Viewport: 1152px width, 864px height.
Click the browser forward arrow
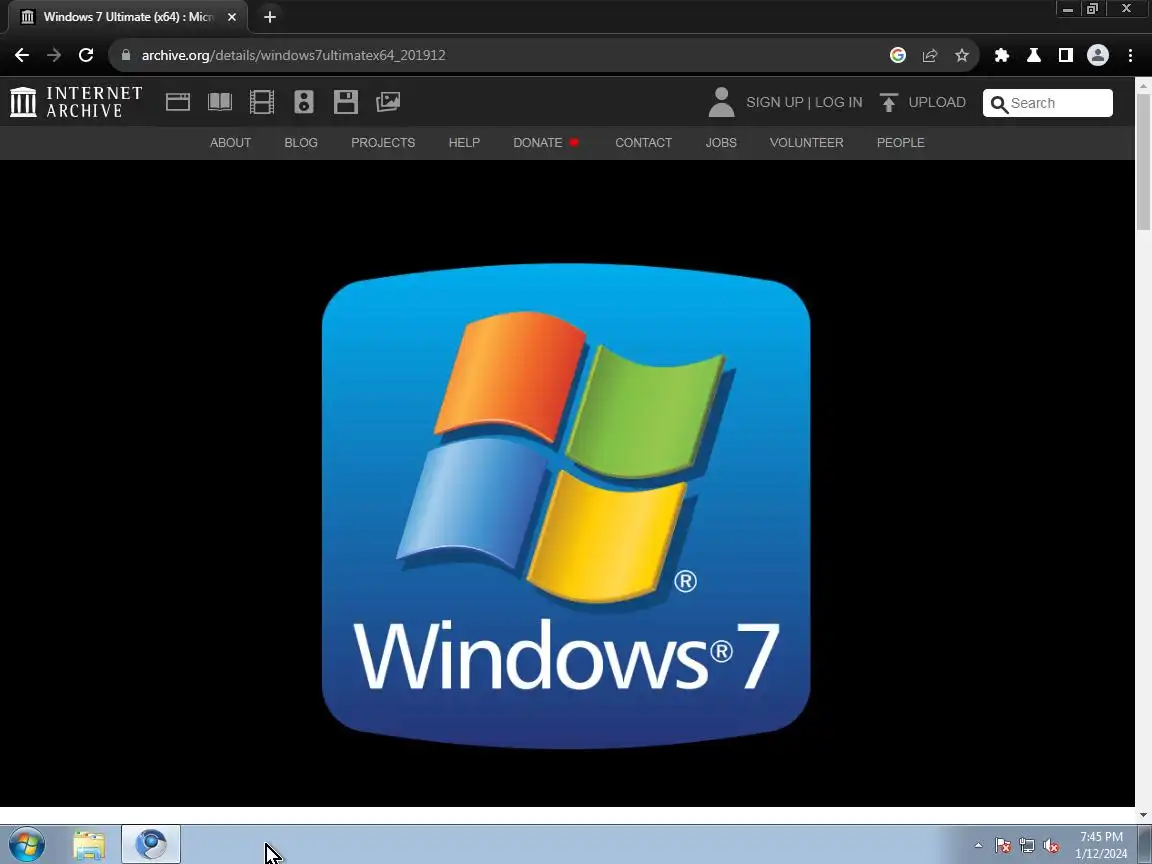pyautogui.click(x=54, y=55)
